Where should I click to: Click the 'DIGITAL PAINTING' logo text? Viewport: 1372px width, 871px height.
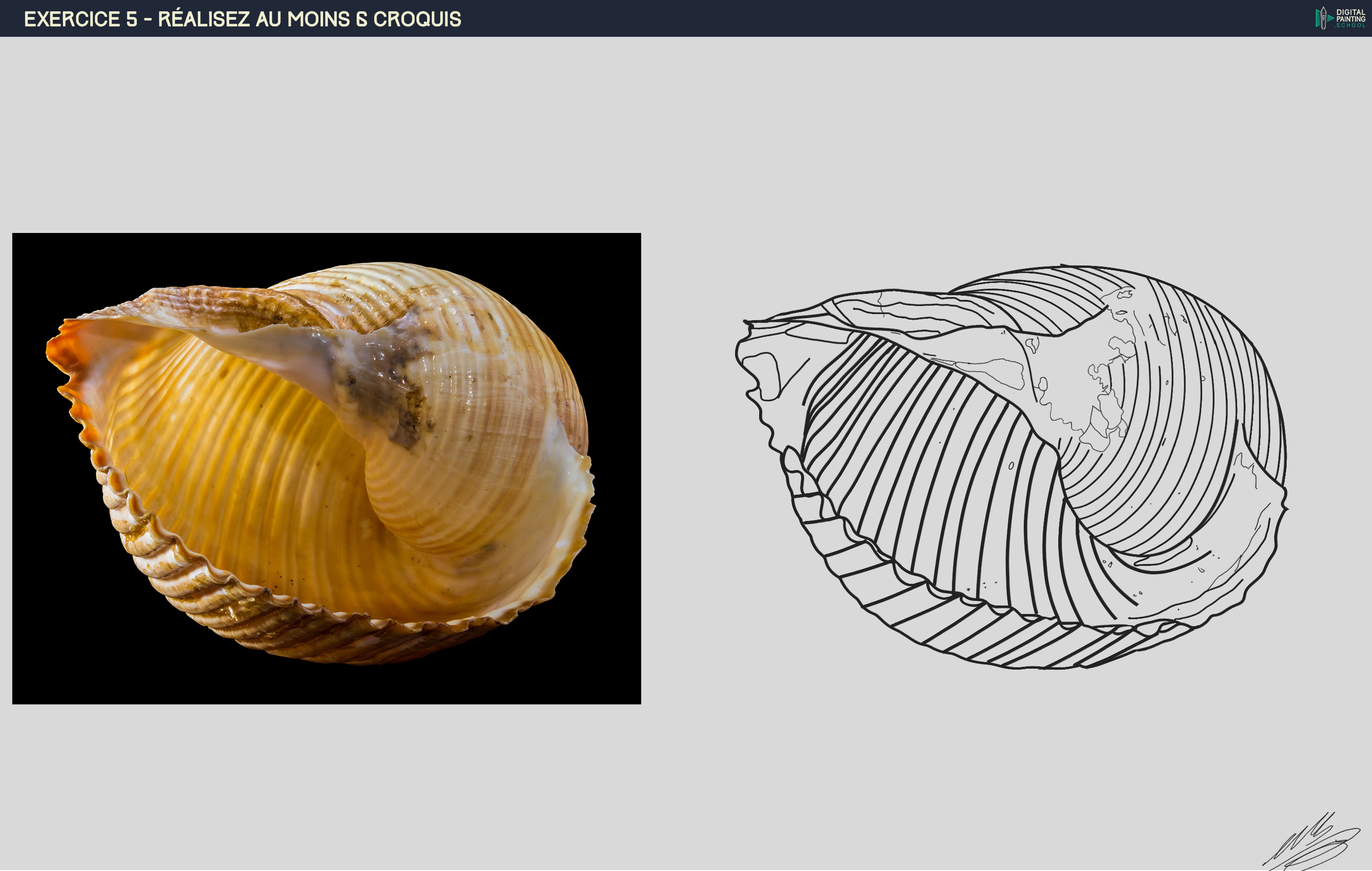click(1350, 16)
